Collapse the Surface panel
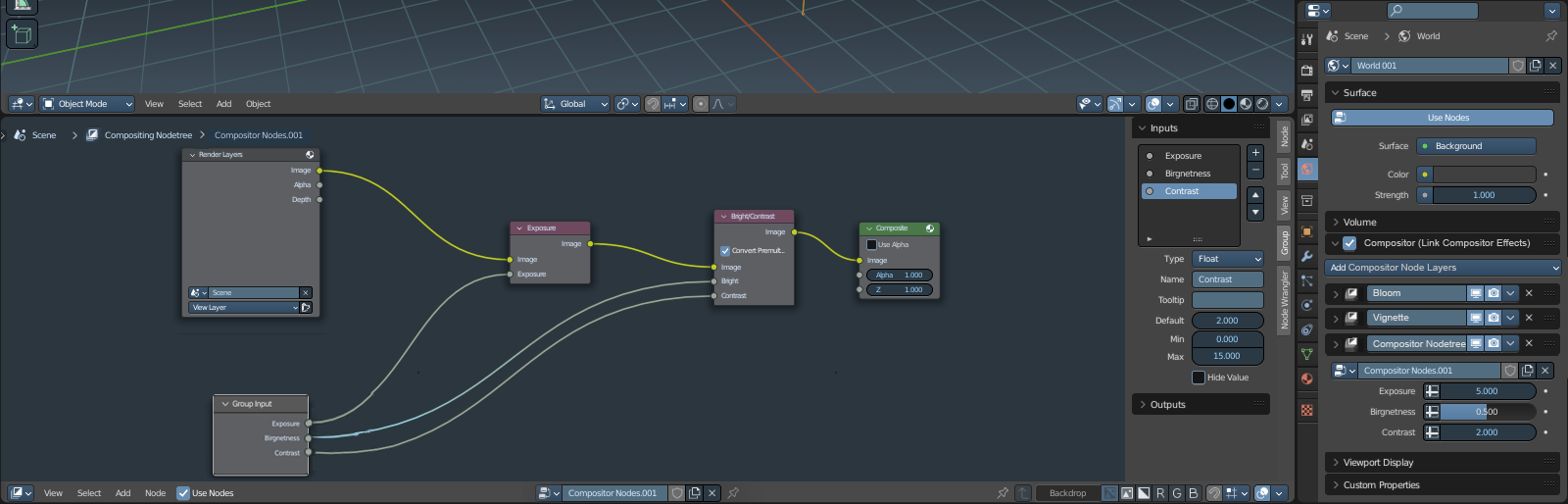The height and width of the screenshot is (504, 1568). pyautogui.click(x=1443, y=92)
